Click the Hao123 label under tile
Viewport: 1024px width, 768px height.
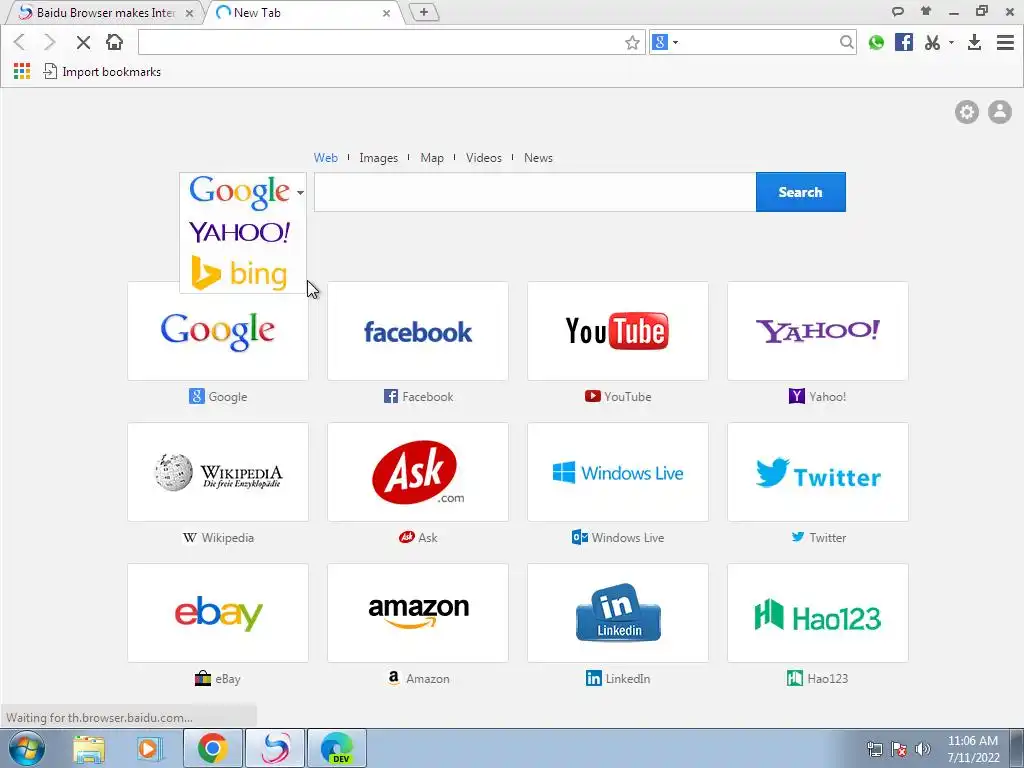827,679
